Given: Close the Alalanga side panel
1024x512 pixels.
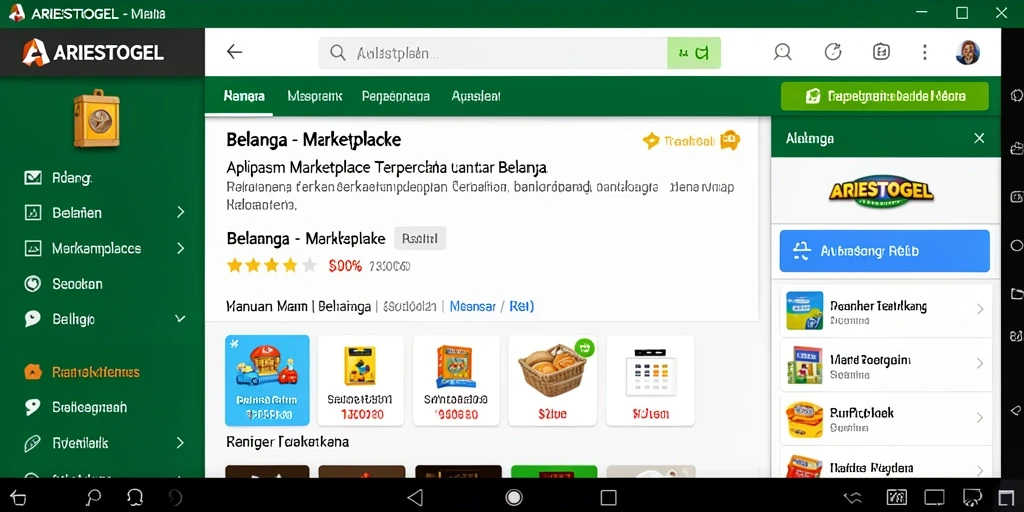Looking at the screenshot, I should coord(979,138).
